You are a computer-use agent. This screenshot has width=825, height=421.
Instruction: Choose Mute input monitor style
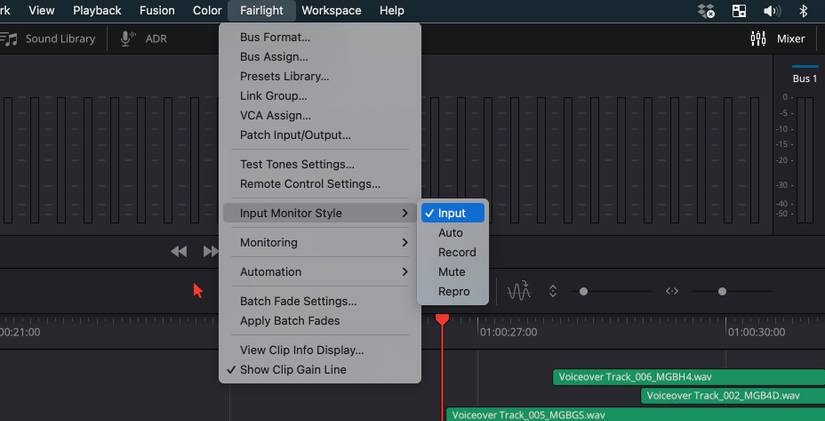click(451, 272)
